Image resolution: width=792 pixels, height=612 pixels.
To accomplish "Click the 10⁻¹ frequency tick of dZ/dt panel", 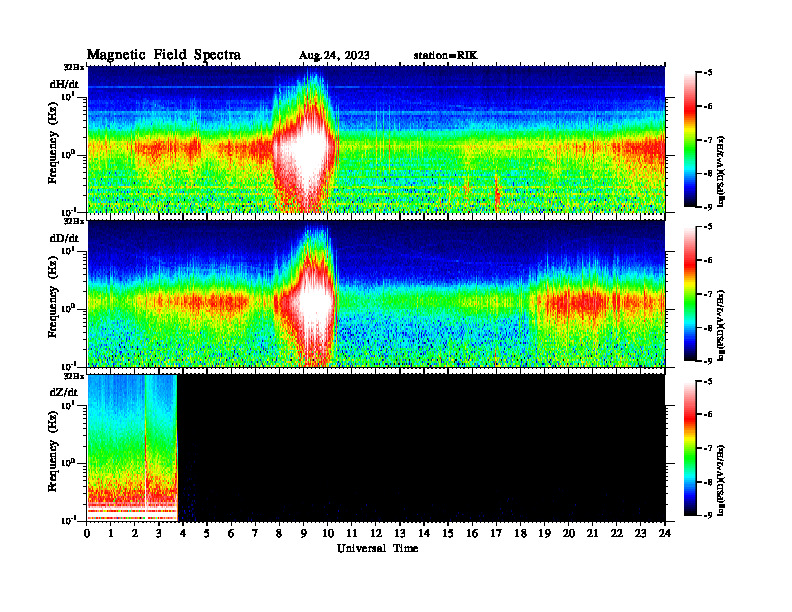I will click(68, 520).
